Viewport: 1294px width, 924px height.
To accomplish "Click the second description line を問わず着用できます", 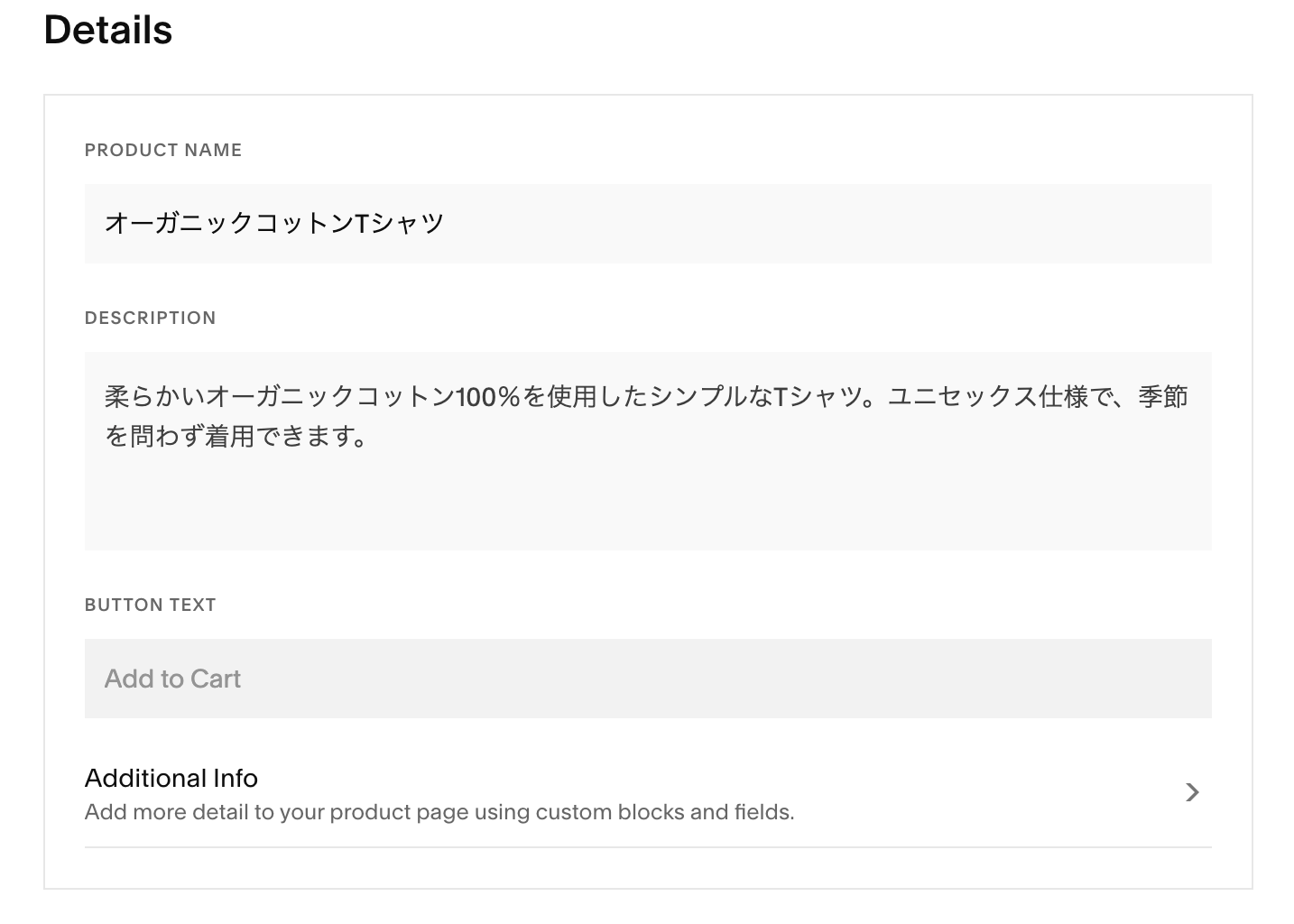I will [236, 437].
